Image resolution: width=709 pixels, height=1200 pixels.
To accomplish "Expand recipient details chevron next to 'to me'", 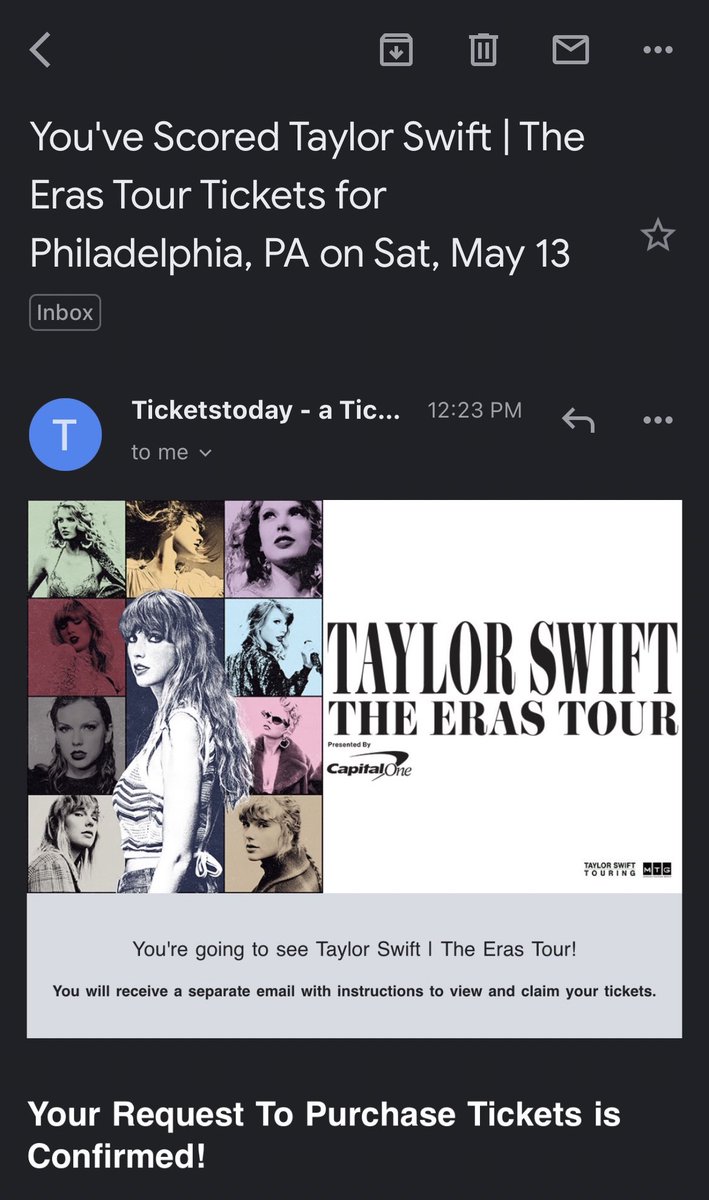I will [x=206, y=453].
